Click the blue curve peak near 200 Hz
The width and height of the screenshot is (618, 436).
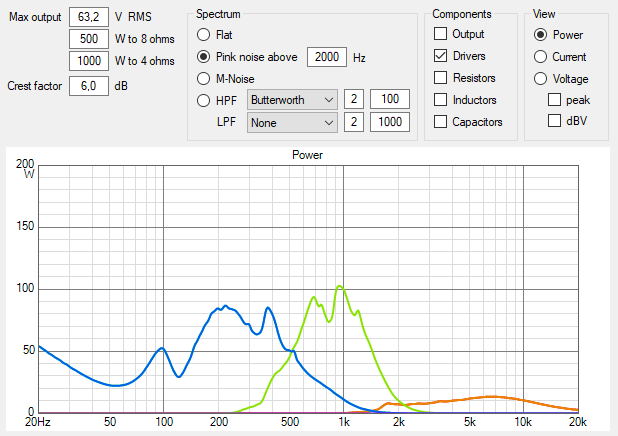point(225,306)
